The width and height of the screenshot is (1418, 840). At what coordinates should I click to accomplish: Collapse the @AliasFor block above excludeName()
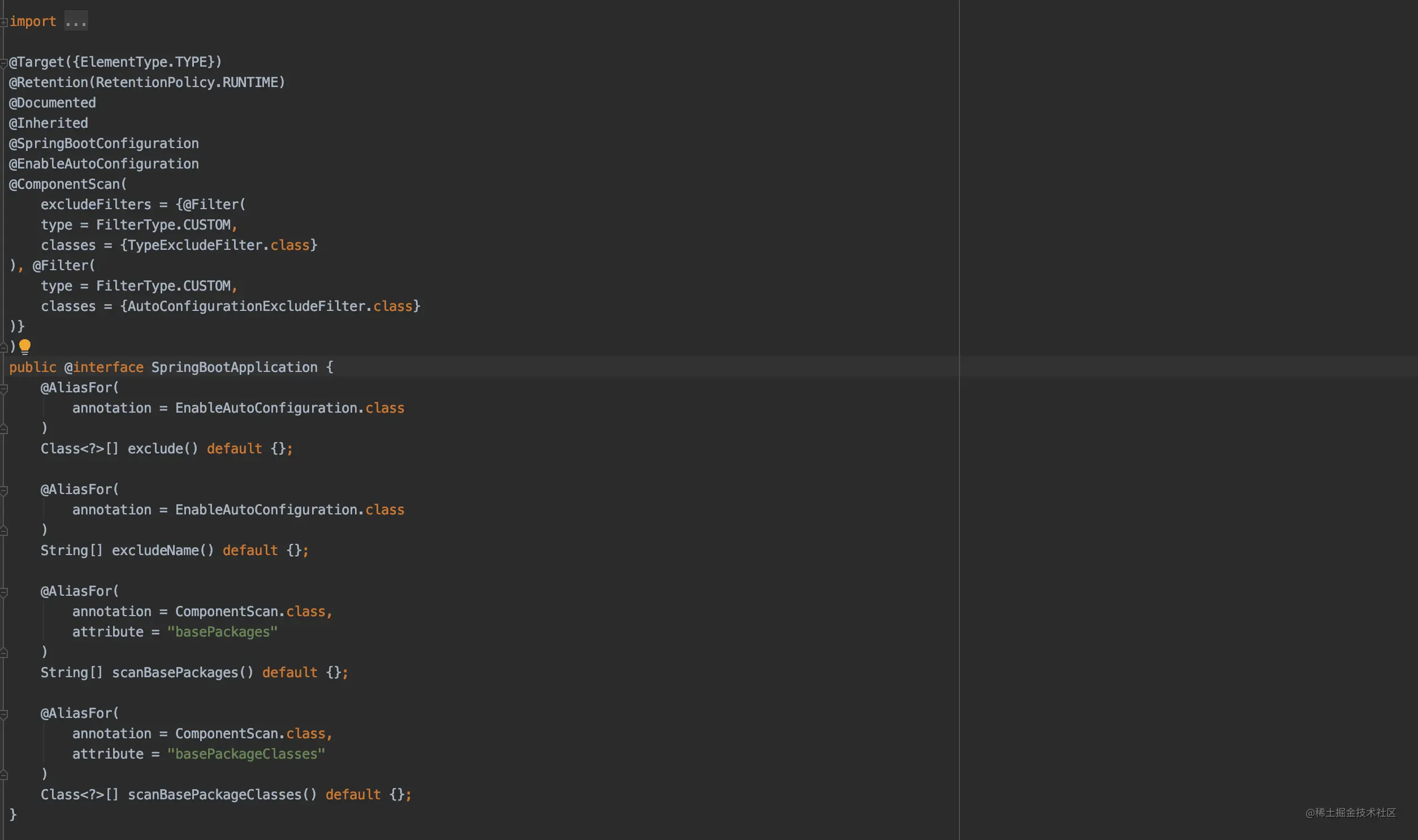(3, 490)
